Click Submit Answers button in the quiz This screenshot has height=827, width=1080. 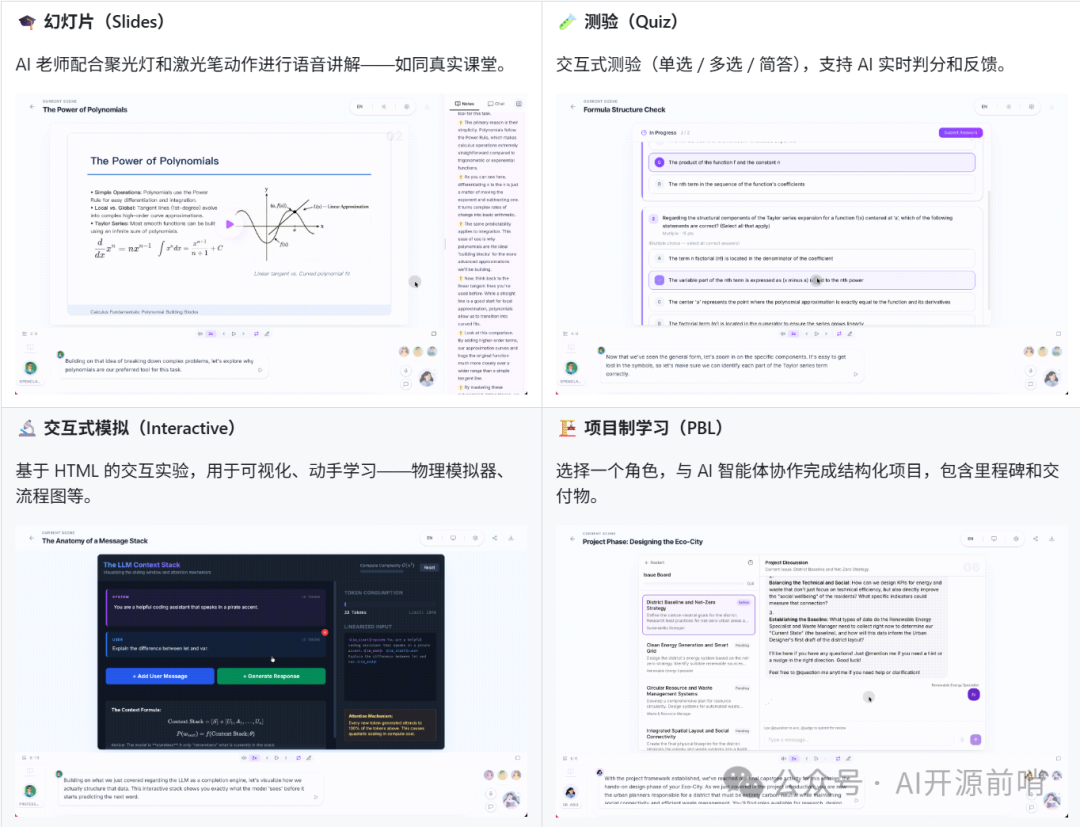[x=960, y=132]
